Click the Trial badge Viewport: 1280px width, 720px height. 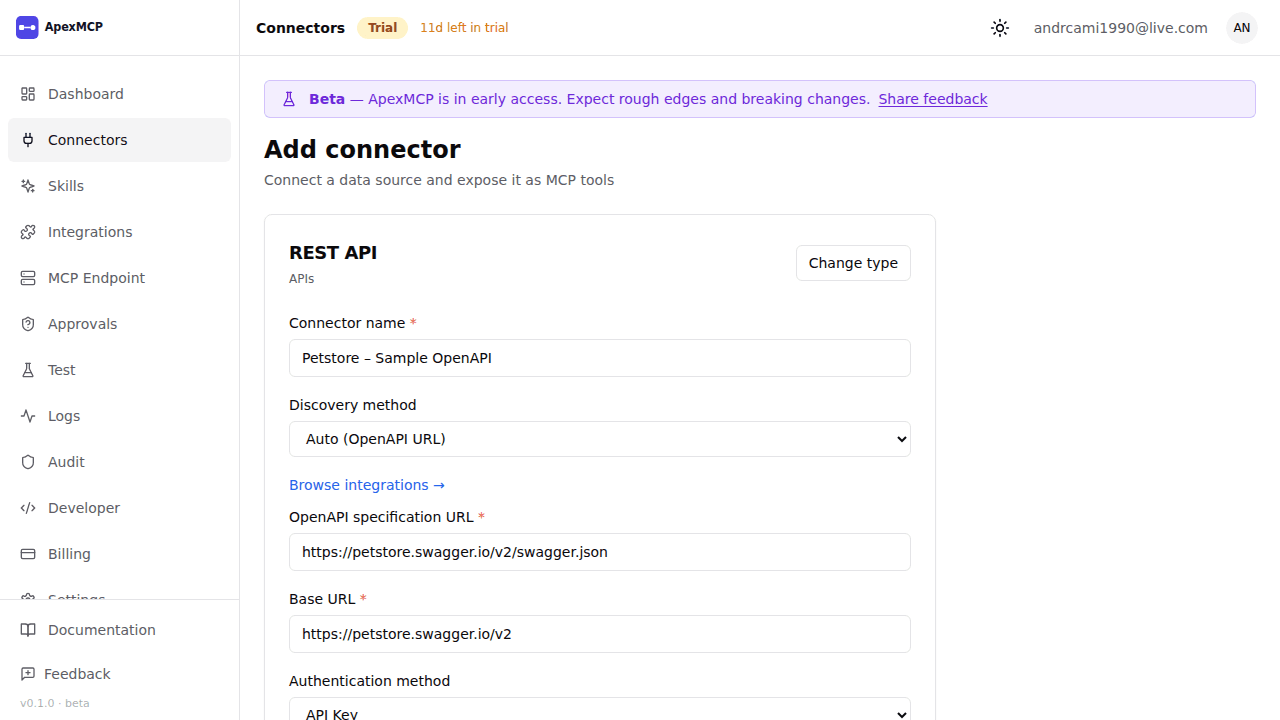[382, 28]
